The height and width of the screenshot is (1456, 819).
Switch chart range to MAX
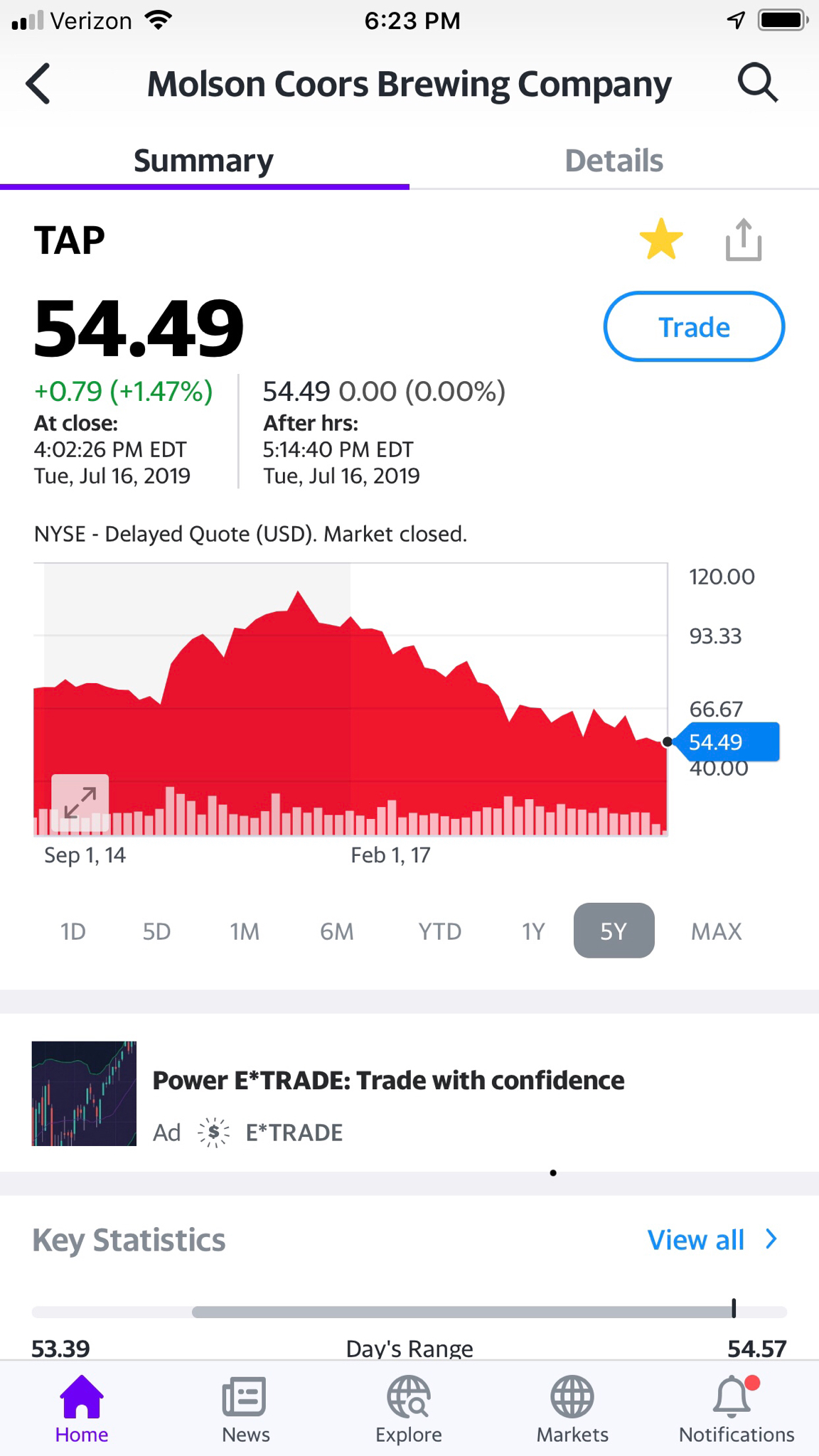coord(716,931)
